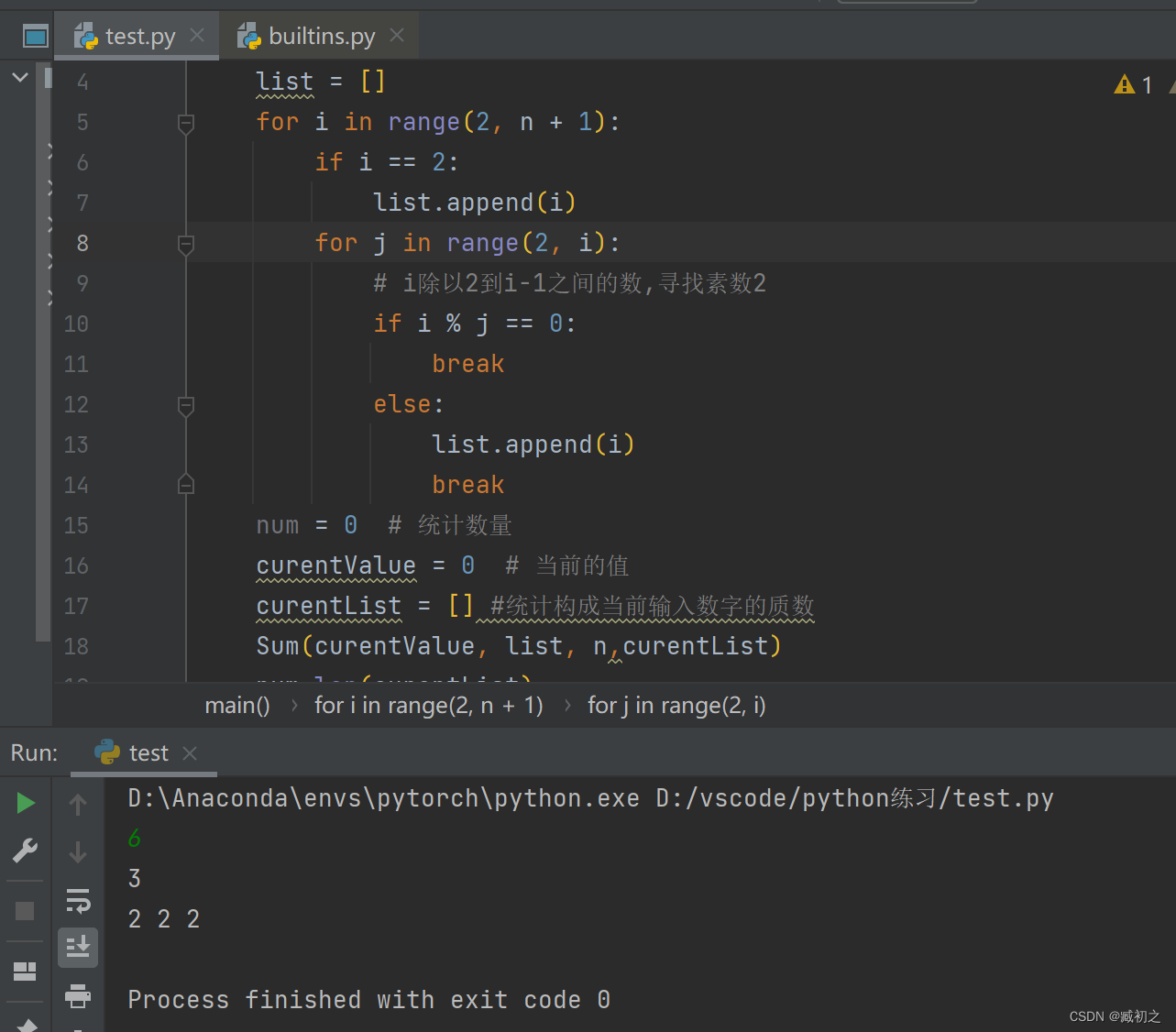Jump down the stack trace with down arrow

coord(78,852)
